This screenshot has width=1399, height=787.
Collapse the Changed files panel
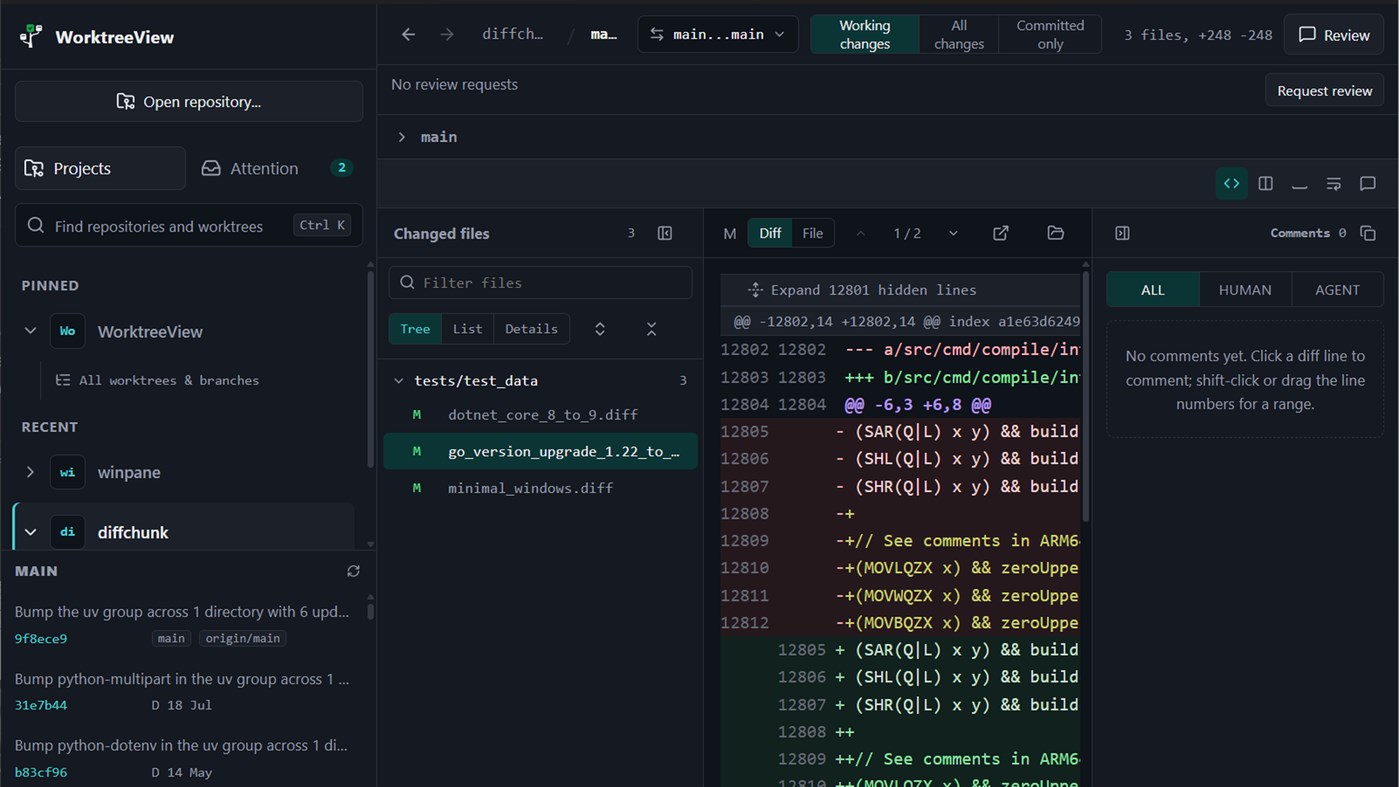(665, 233)
